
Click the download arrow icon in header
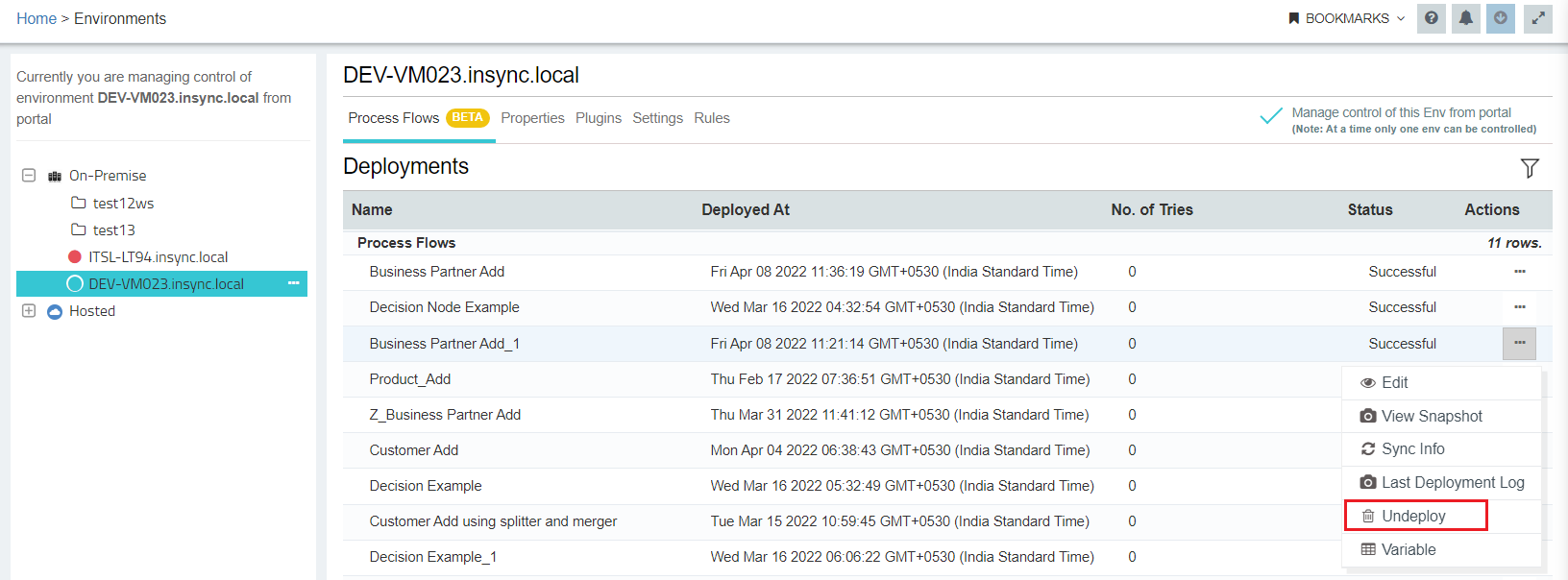pos(1500,18)
